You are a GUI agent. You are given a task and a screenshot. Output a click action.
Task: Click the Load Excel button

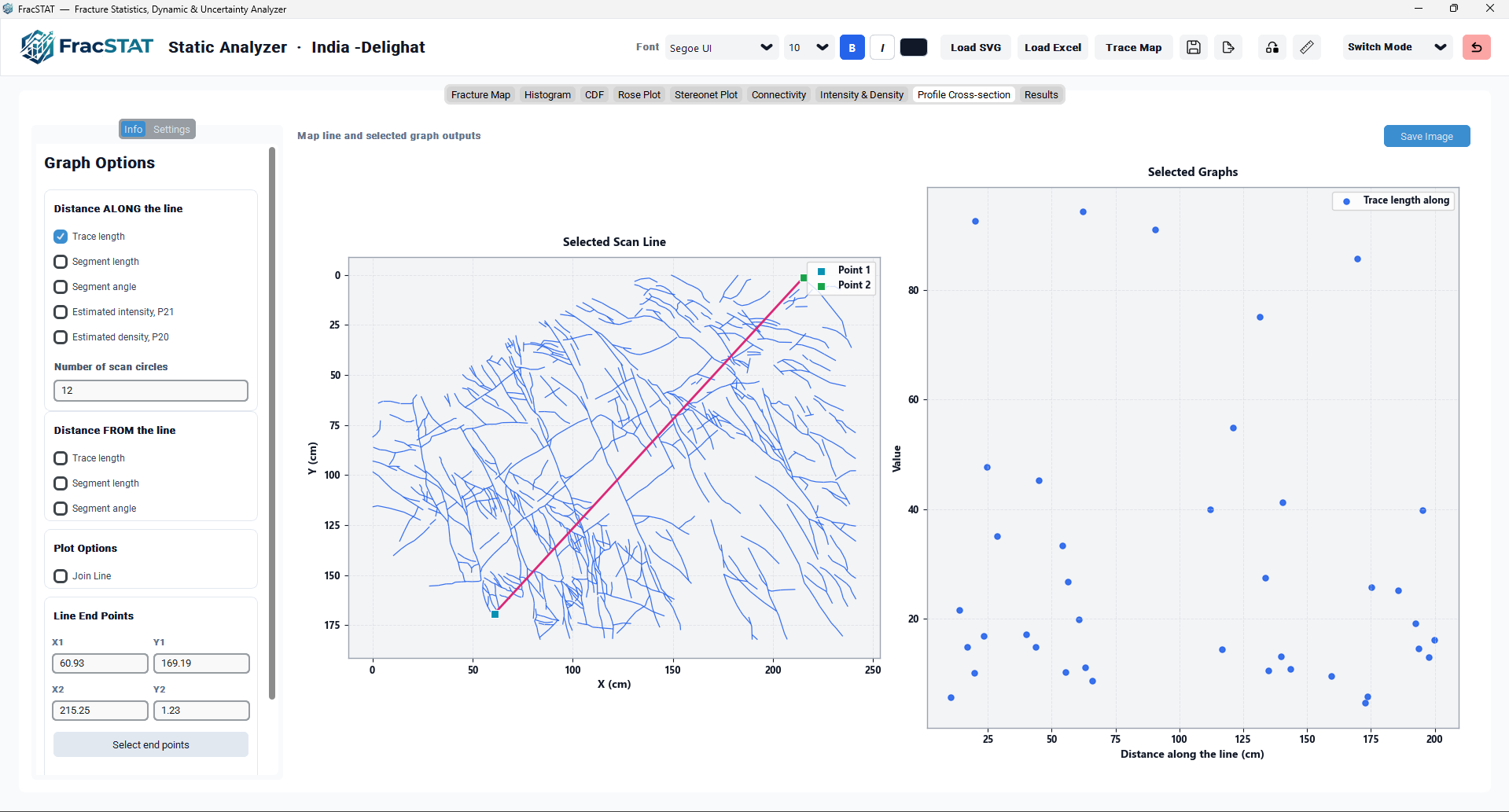pyautogui.click(x=1052, y=47)
